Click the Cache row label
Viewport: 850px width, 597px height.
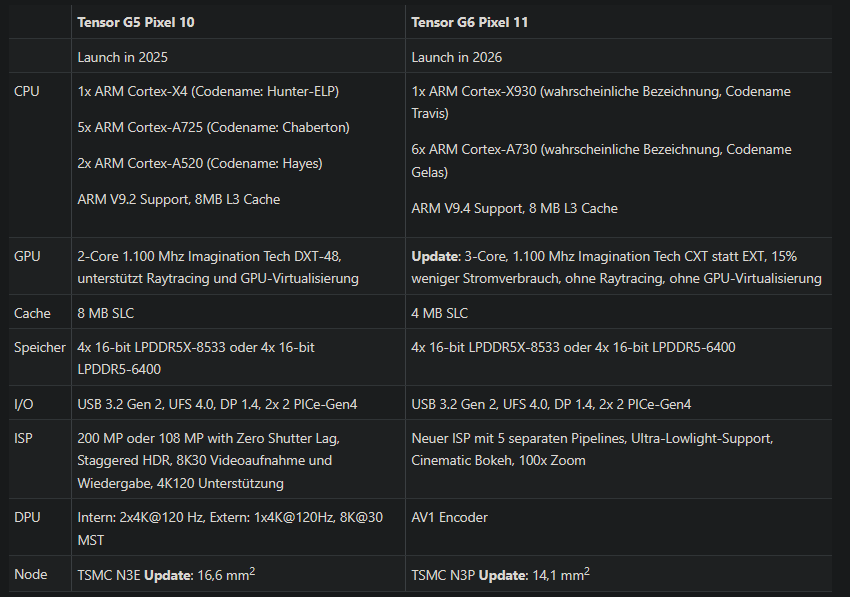[32, 313]
